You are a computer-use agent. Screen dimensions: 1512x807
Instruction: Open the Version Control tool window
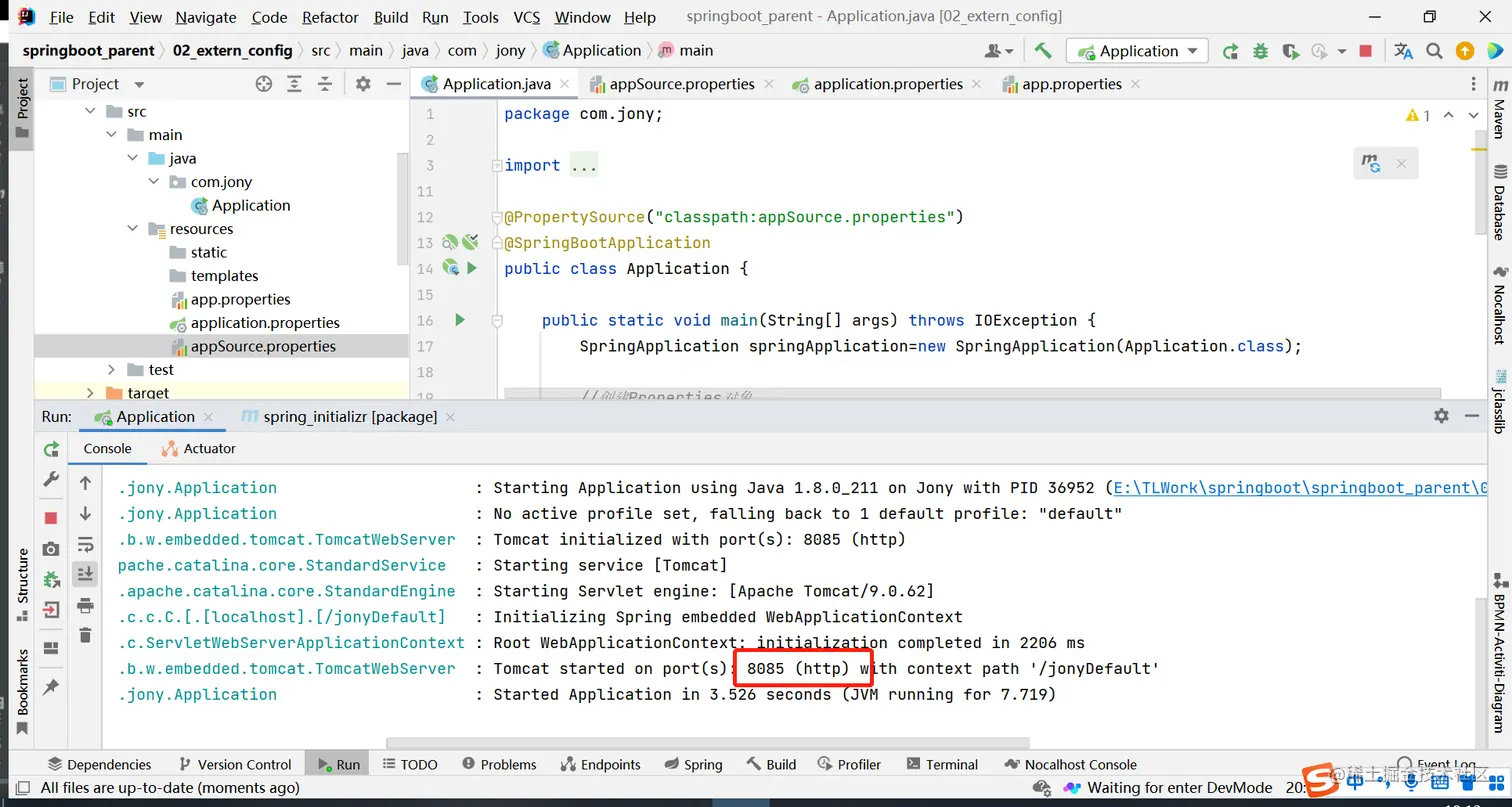pyautogui.click(x=234, y=764)
